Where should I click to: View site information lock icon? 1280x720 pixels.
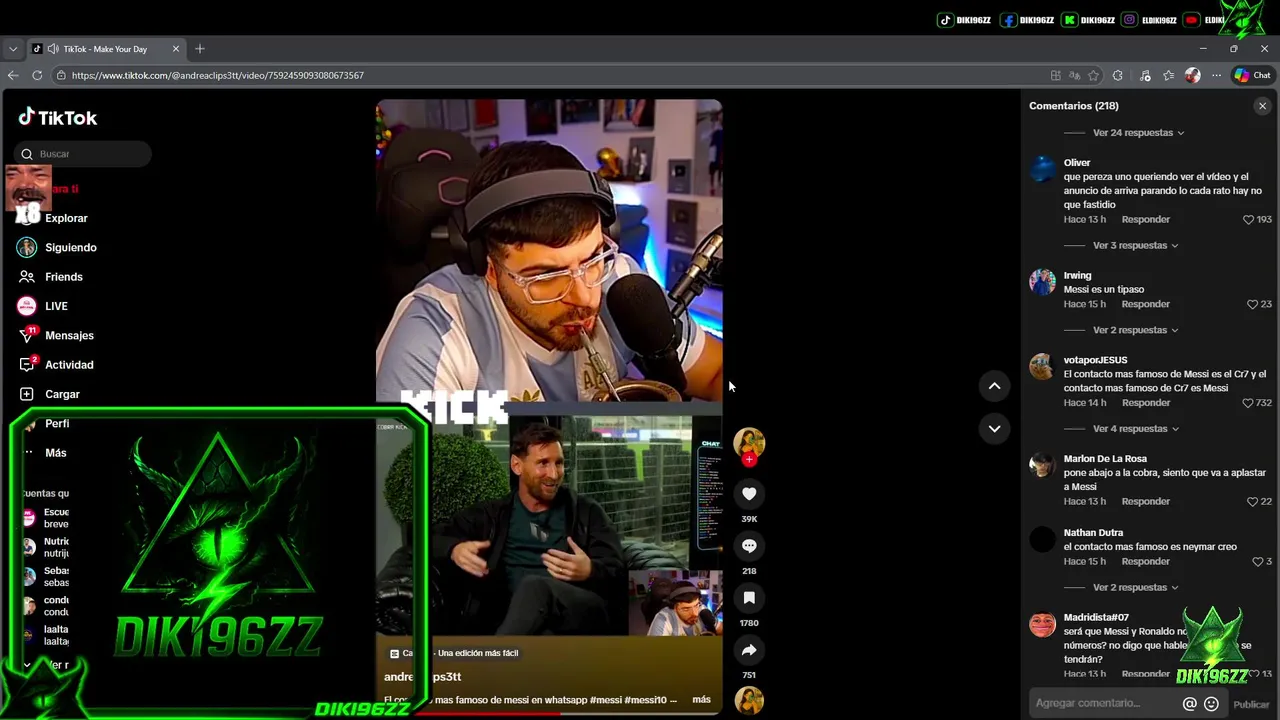tap(61, 75)
